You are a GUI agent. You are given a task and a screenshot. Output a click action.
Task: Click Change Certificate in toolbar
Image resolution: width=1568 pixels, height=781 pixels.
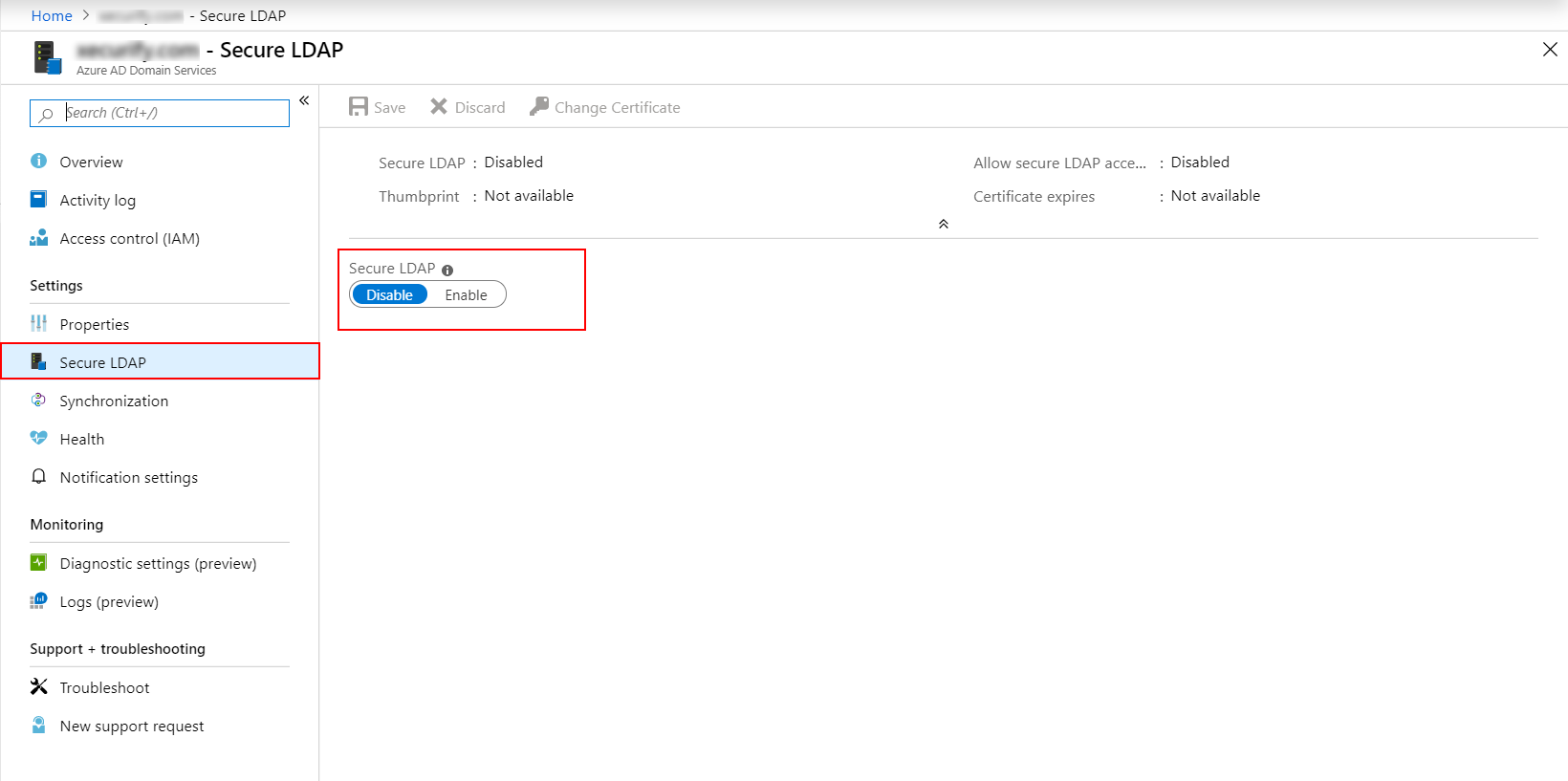[605, 107]
